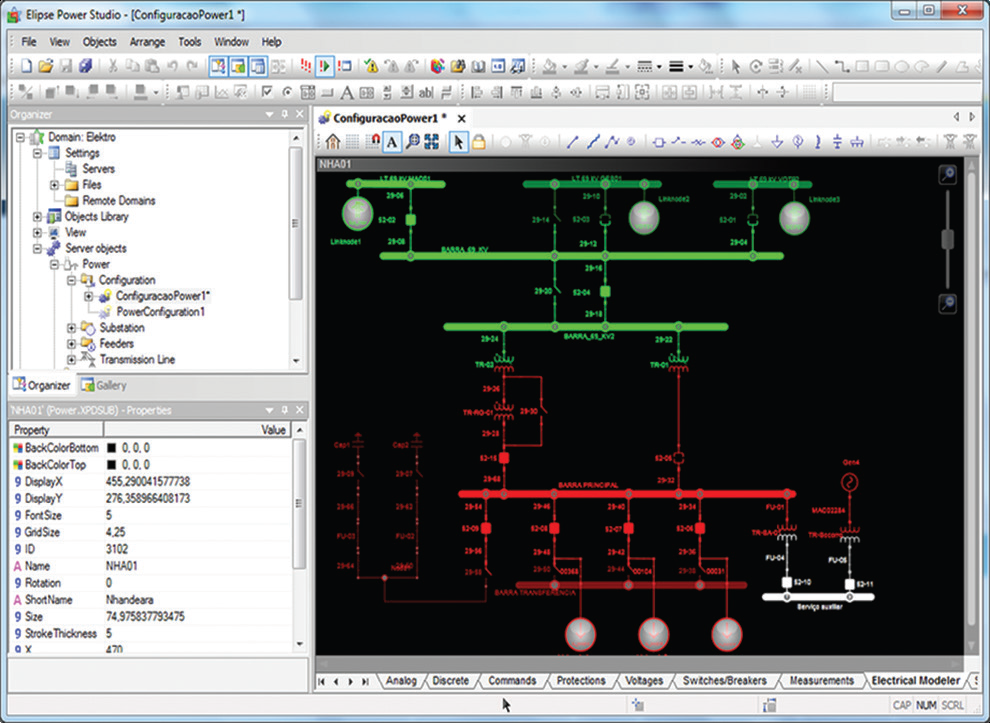990x723 pixels.
Task: Toggle the grid display icon in modeler toolbar
Action: tap(353, 141)
